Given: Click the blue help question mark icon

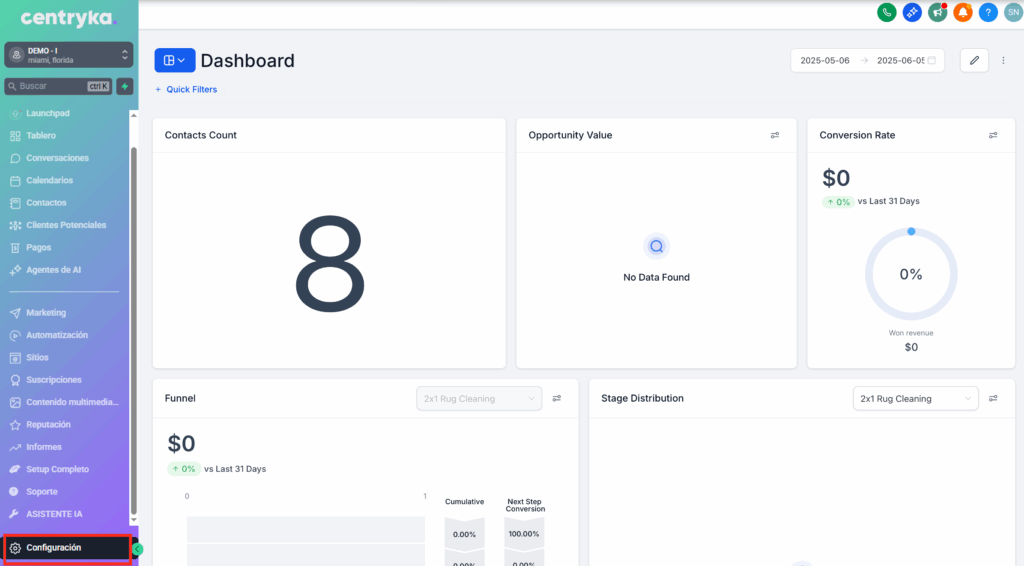Looking at the screenshot, I should point(988,13).
